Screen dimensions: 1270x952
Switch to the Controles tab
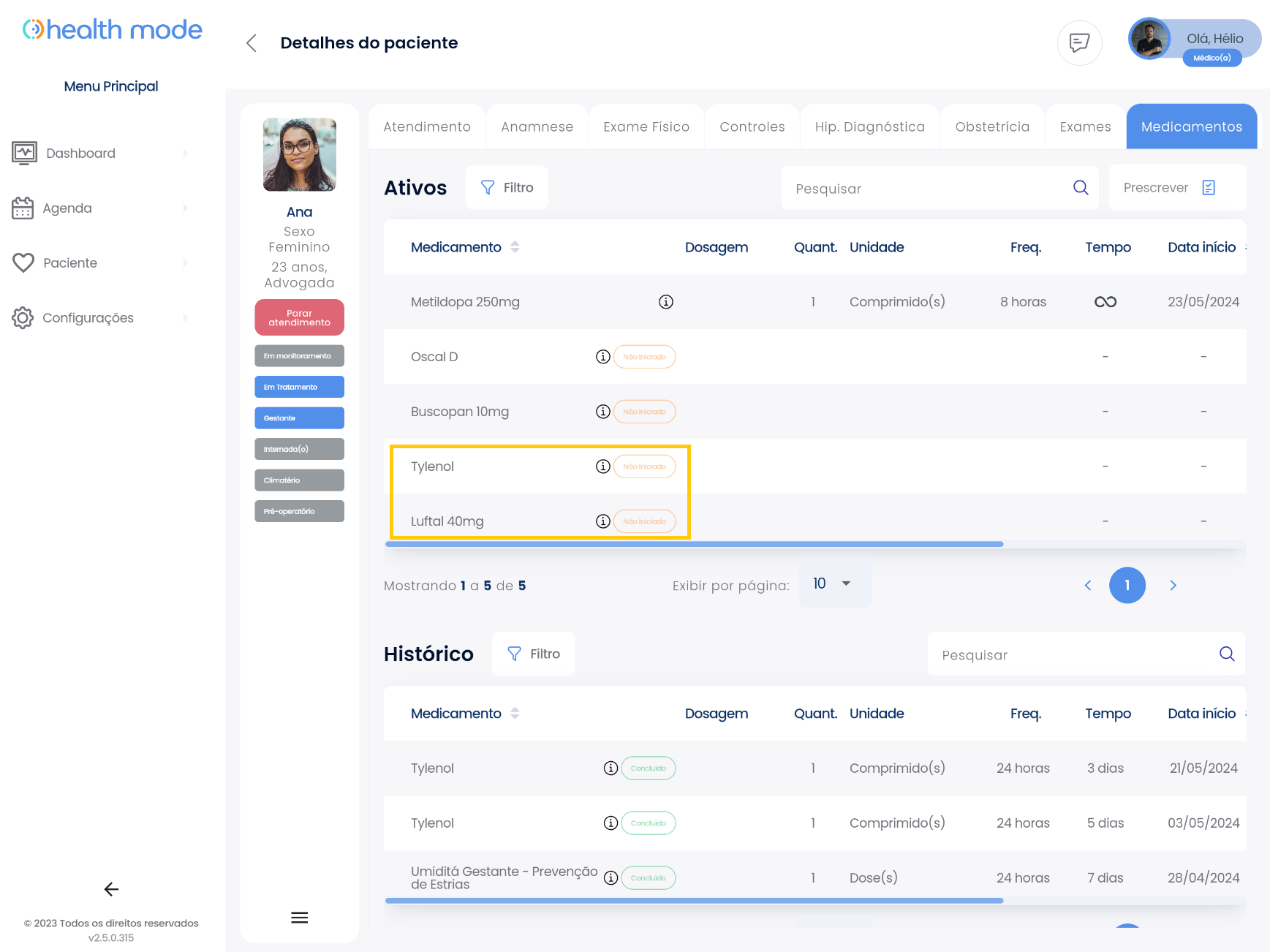point(752,127)
